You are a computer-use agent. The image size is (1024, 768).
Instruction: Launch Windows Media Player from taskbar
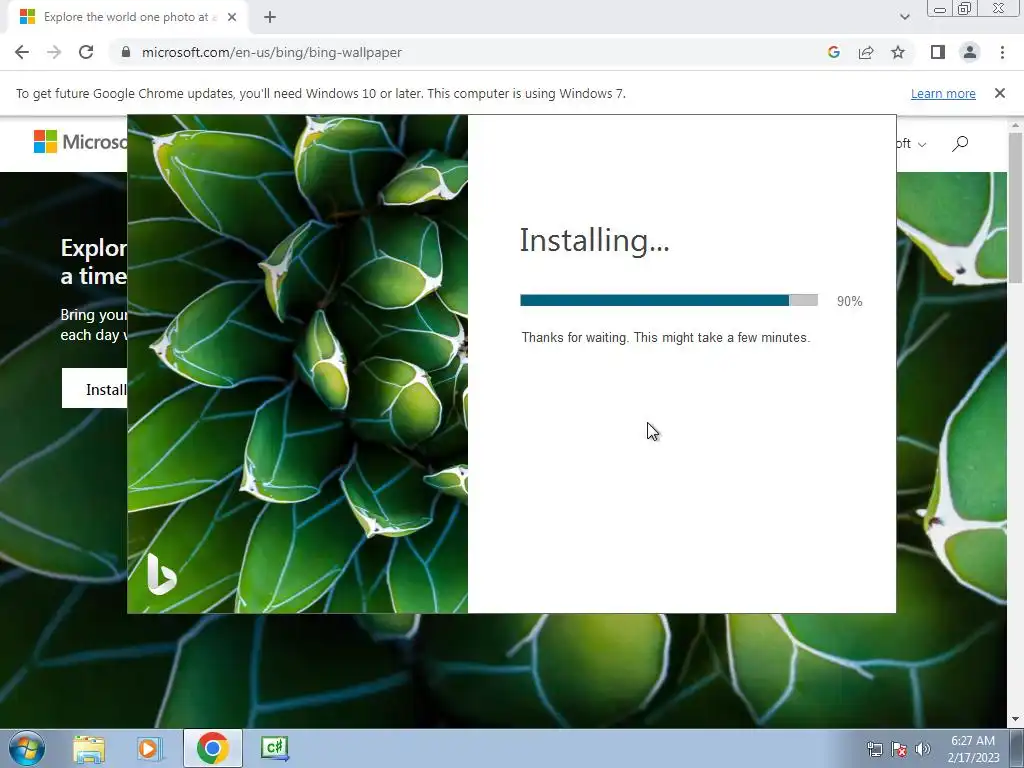coord(149,748)
